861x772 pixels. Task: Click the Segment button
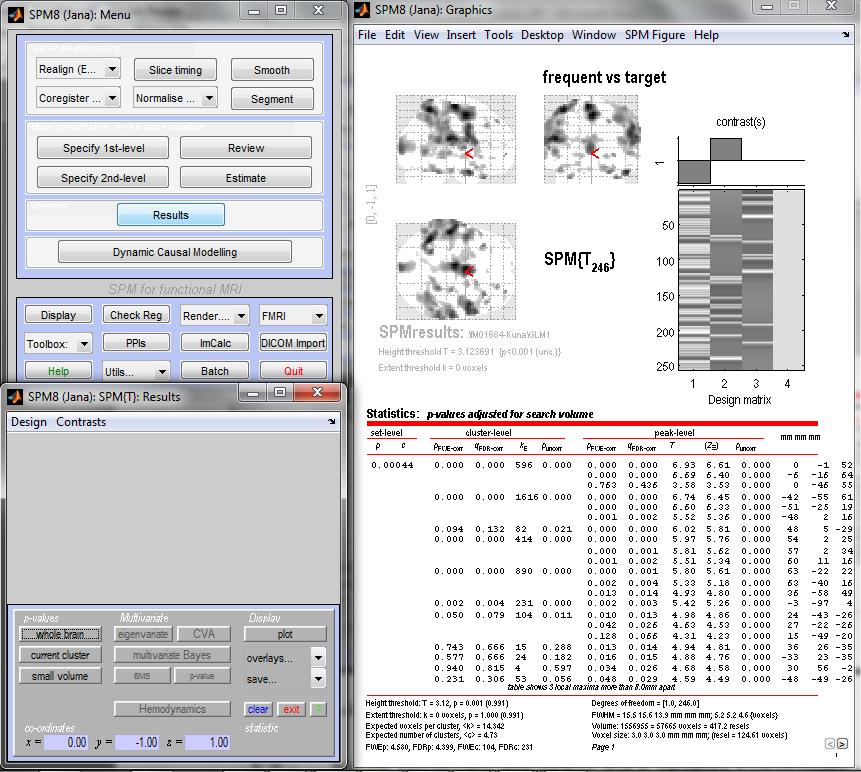[272, 99]
